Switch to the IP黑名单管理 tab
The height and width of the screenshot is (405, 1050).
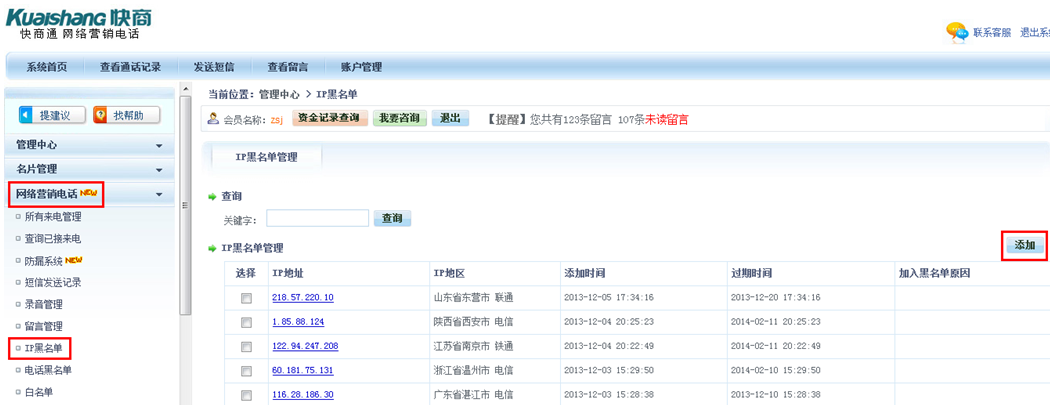[x=266, y=157]
